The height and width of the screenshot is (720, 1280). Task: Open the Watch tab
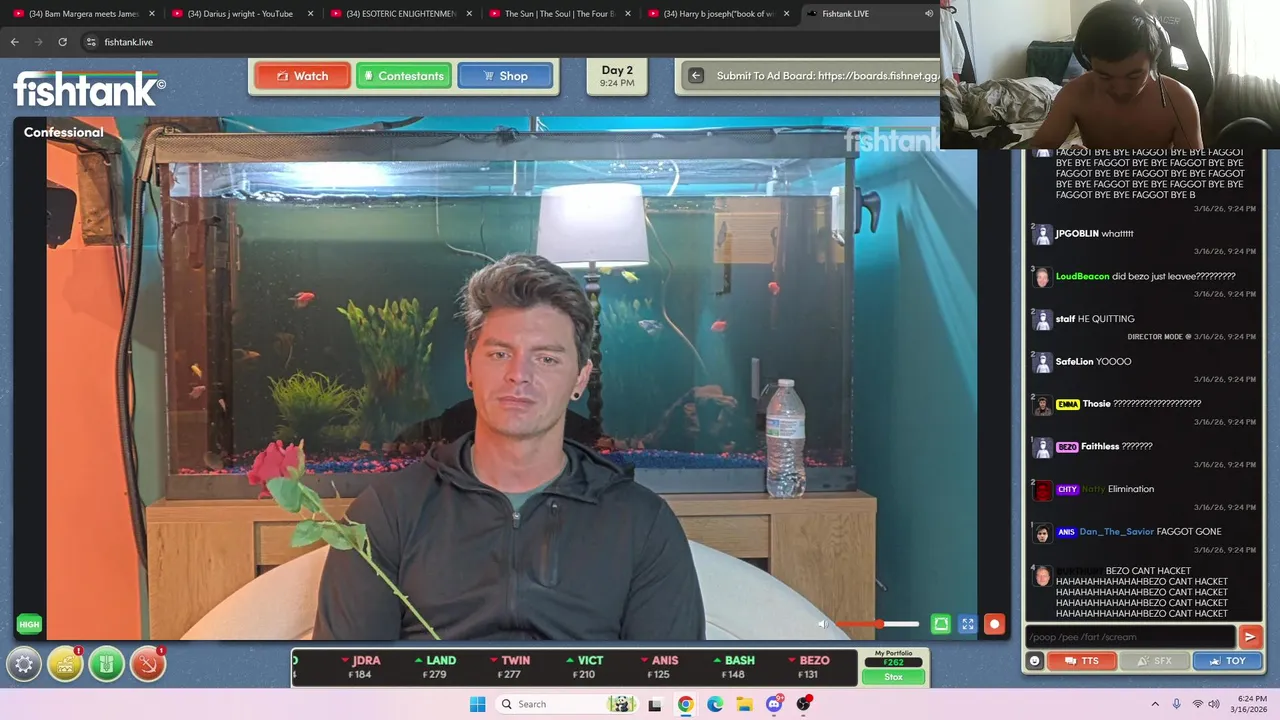tap(302, 76)
